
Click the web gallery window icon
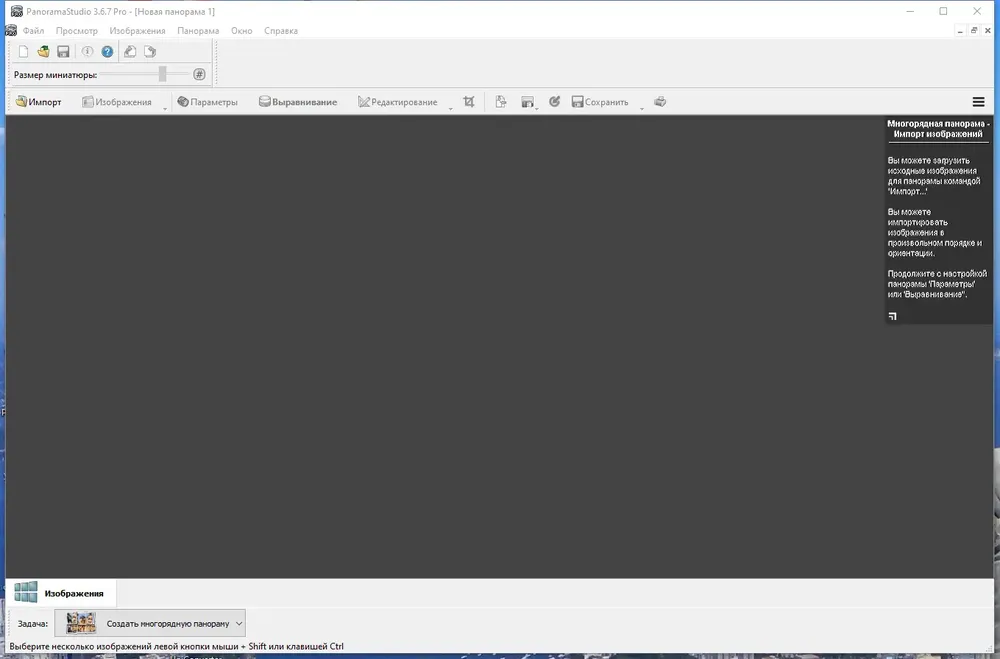(527, 102)
